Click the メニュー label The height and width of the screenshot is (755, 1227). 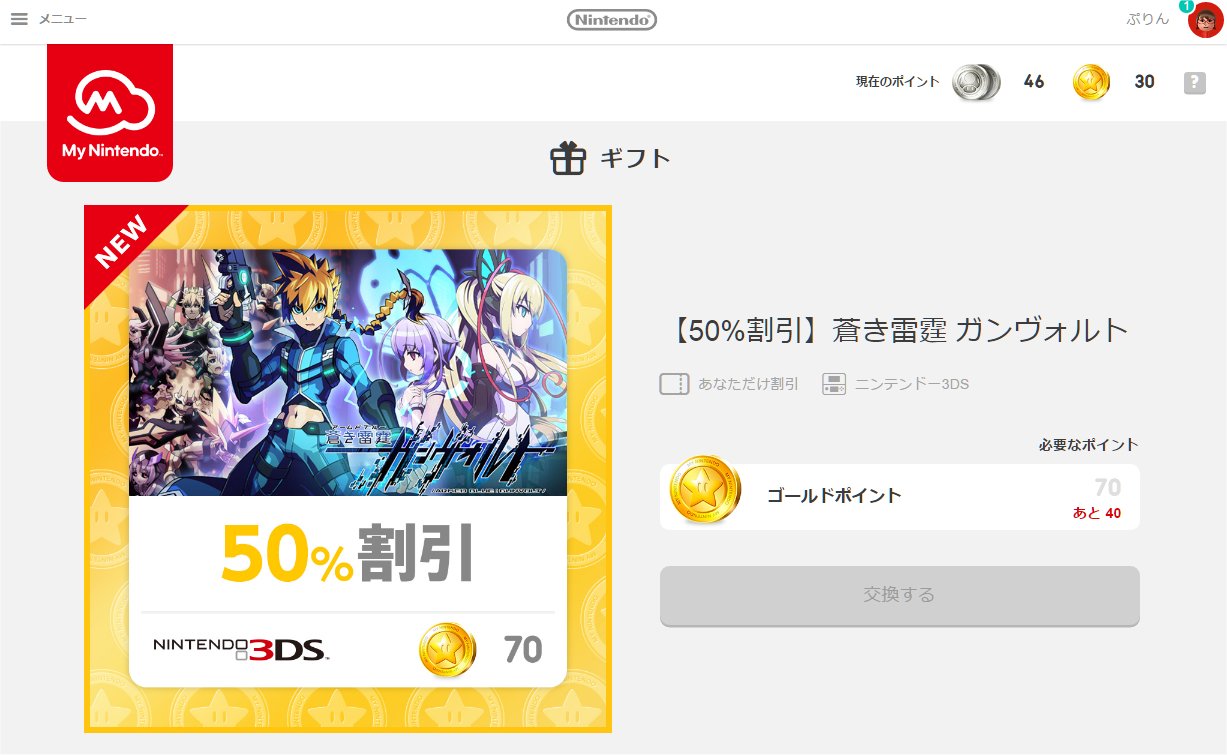(62, 19)
